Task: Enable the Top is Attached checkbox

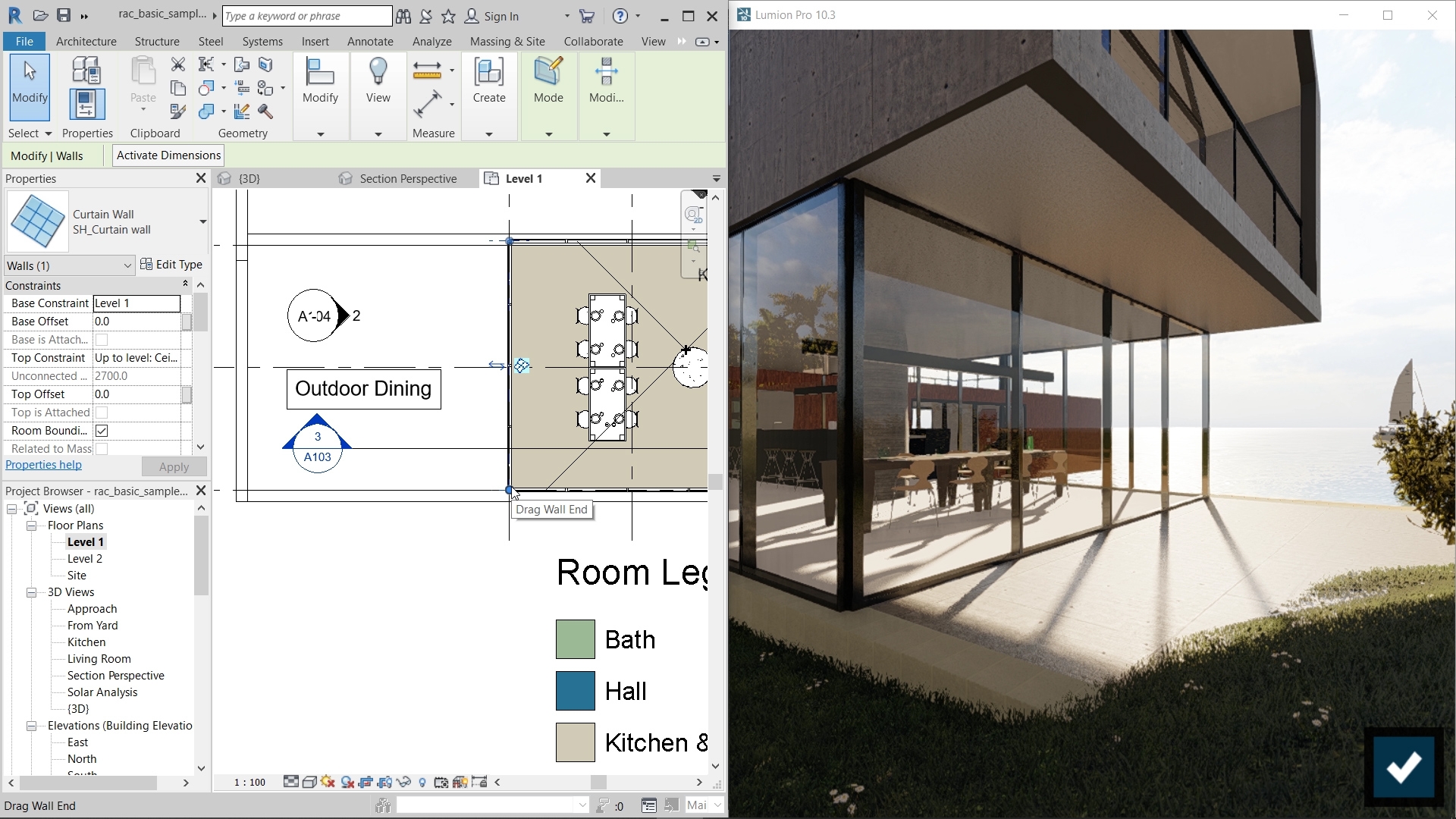Action: click(102, 412)
